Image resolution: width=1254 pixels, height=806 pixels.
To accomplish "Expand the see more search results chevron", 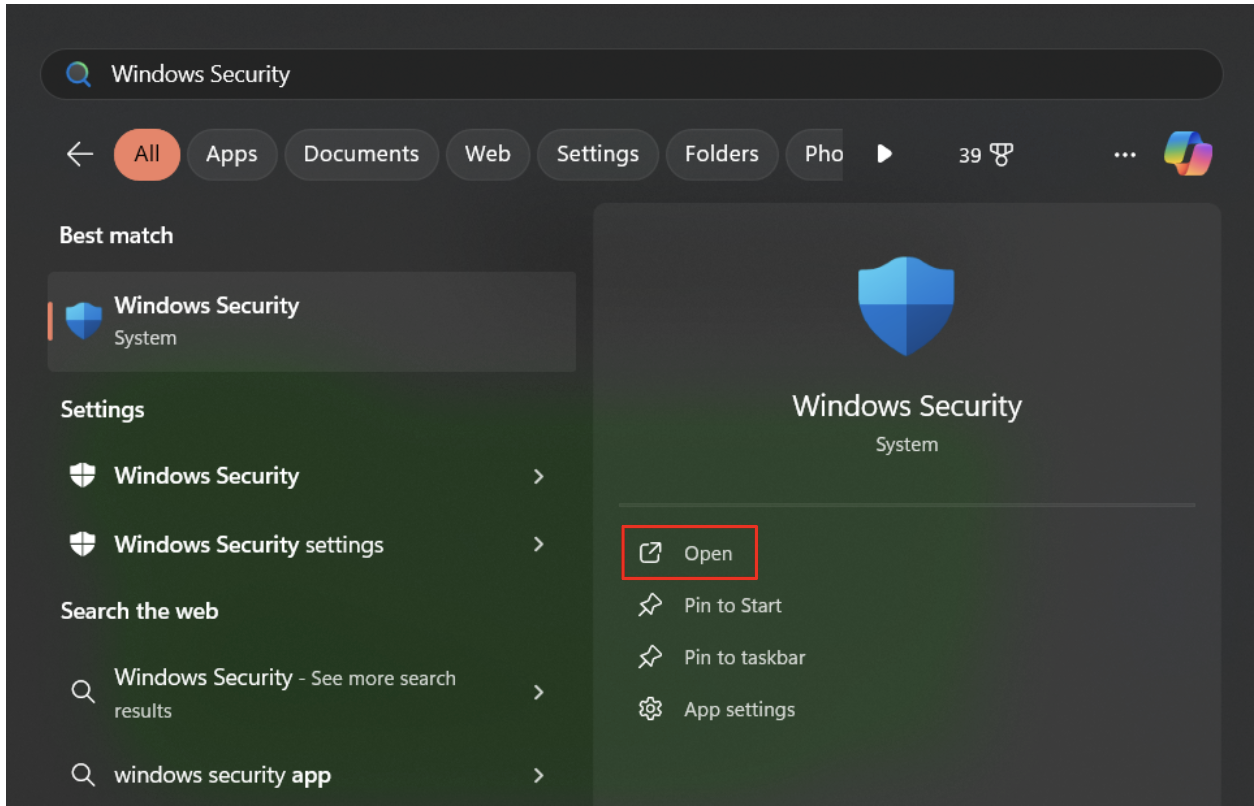I will 538,692.
